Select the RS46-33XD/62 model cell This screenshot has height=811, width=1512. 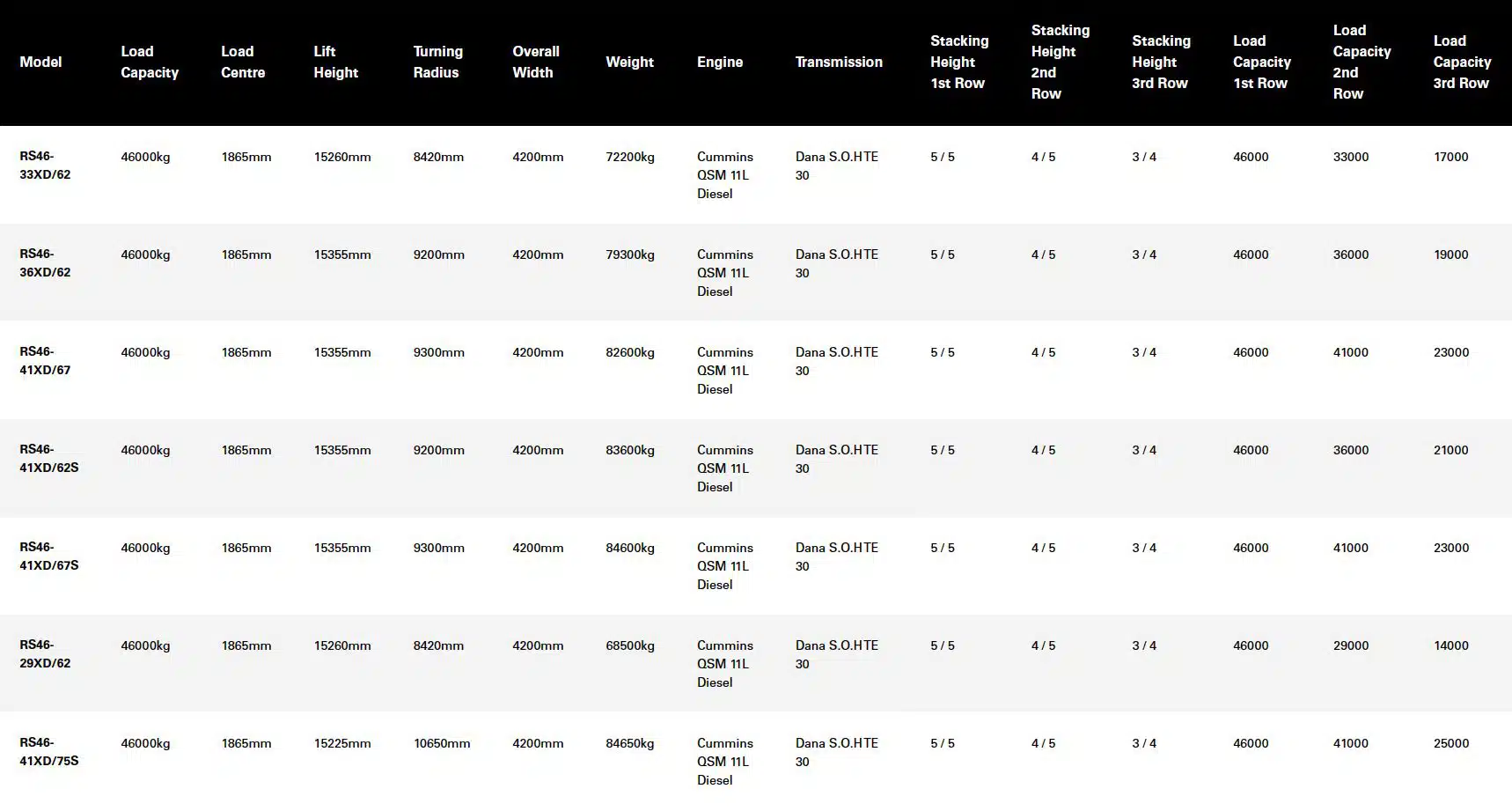click(x=45, y=166)
